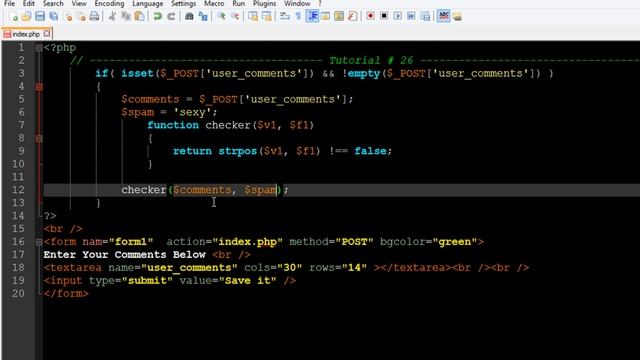
Task: Zoom in on the editor text
Action: [221, 16]
